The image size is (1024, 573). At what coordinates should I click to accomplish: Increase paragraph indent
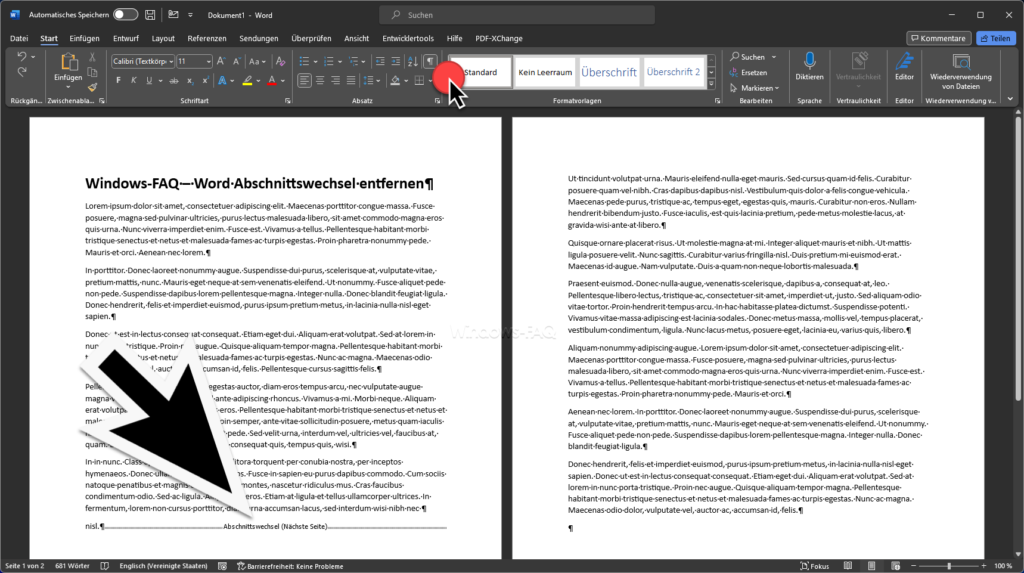[396, 61]
